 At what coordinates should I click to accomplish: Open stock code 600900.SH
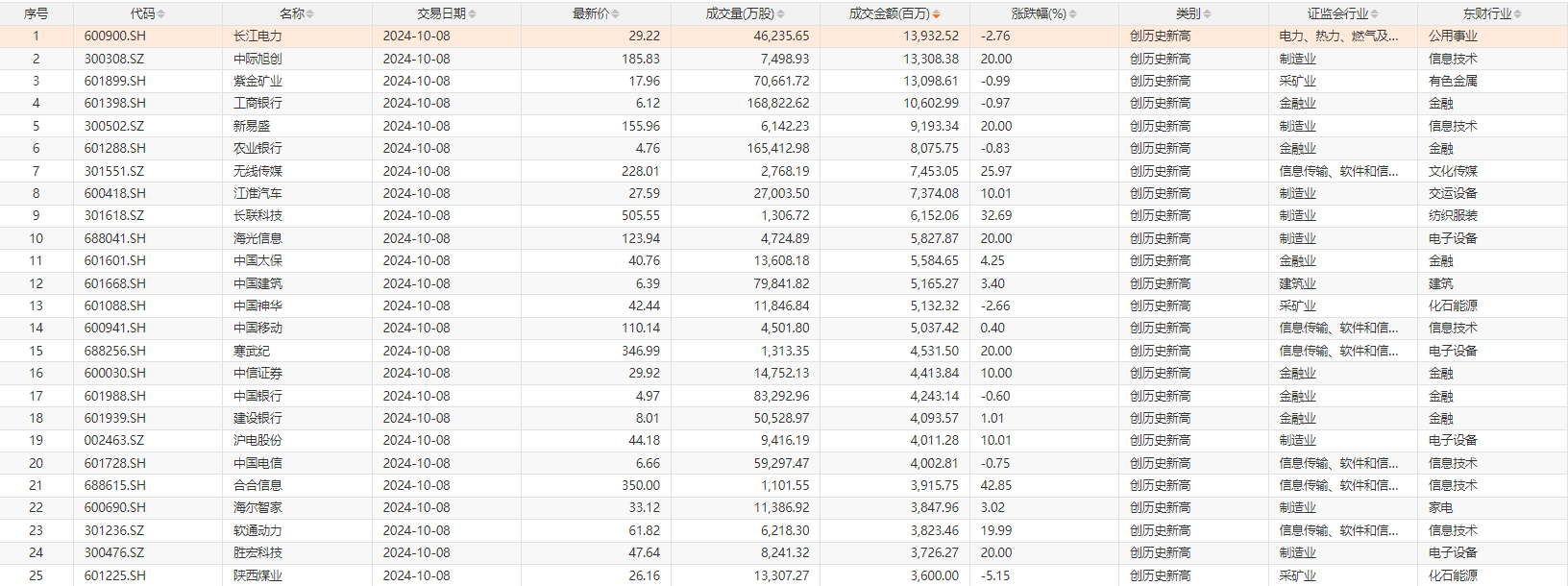[x=115, y=37]
